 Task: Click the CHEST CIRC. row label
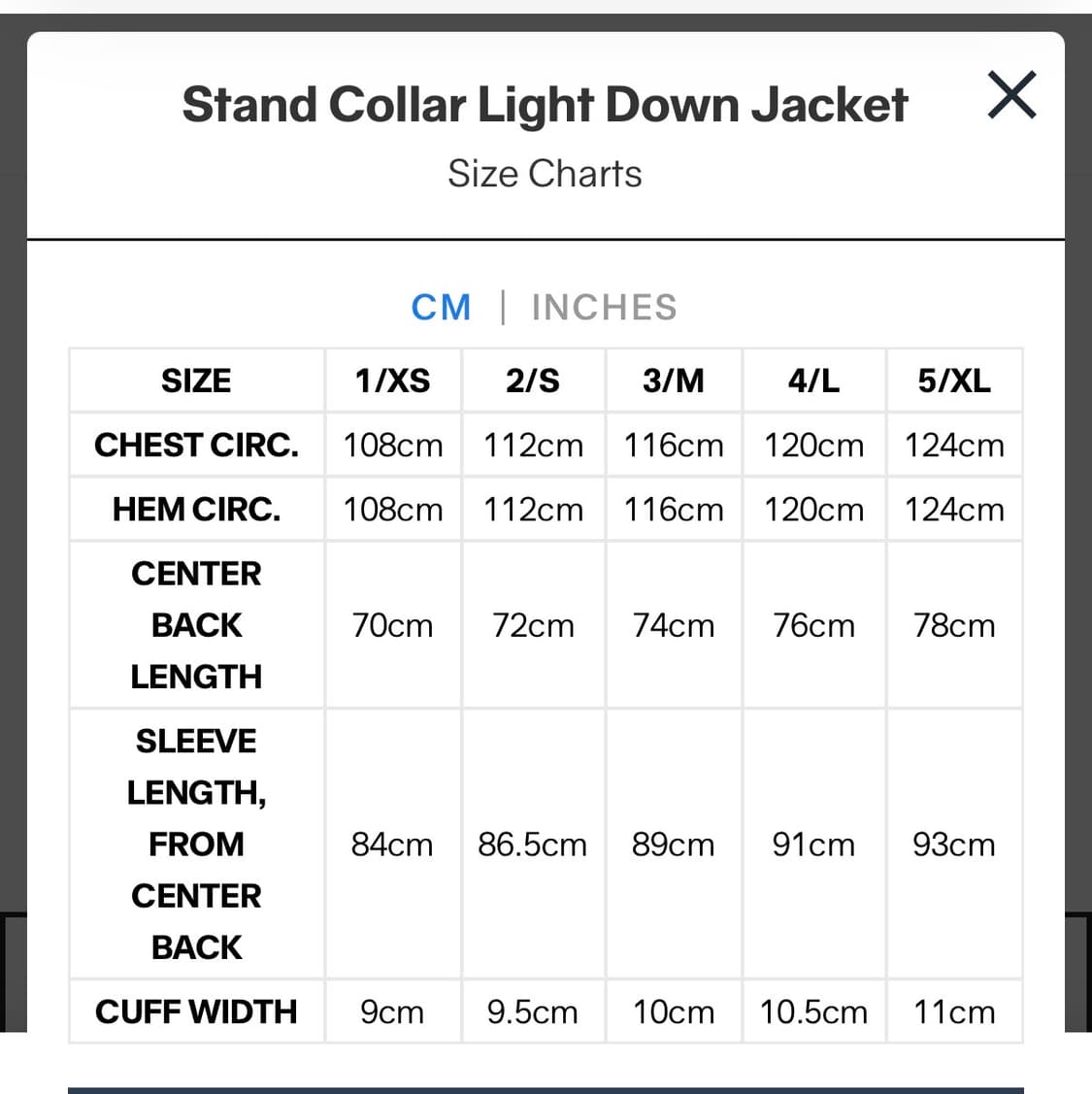[x=196, y=446]
